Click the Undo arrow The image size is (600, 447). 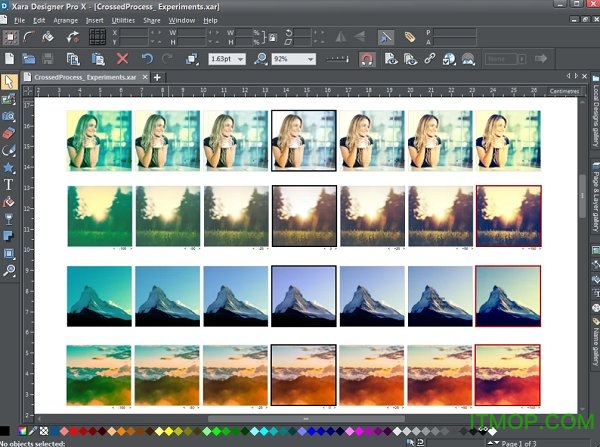tap(147, 59)
